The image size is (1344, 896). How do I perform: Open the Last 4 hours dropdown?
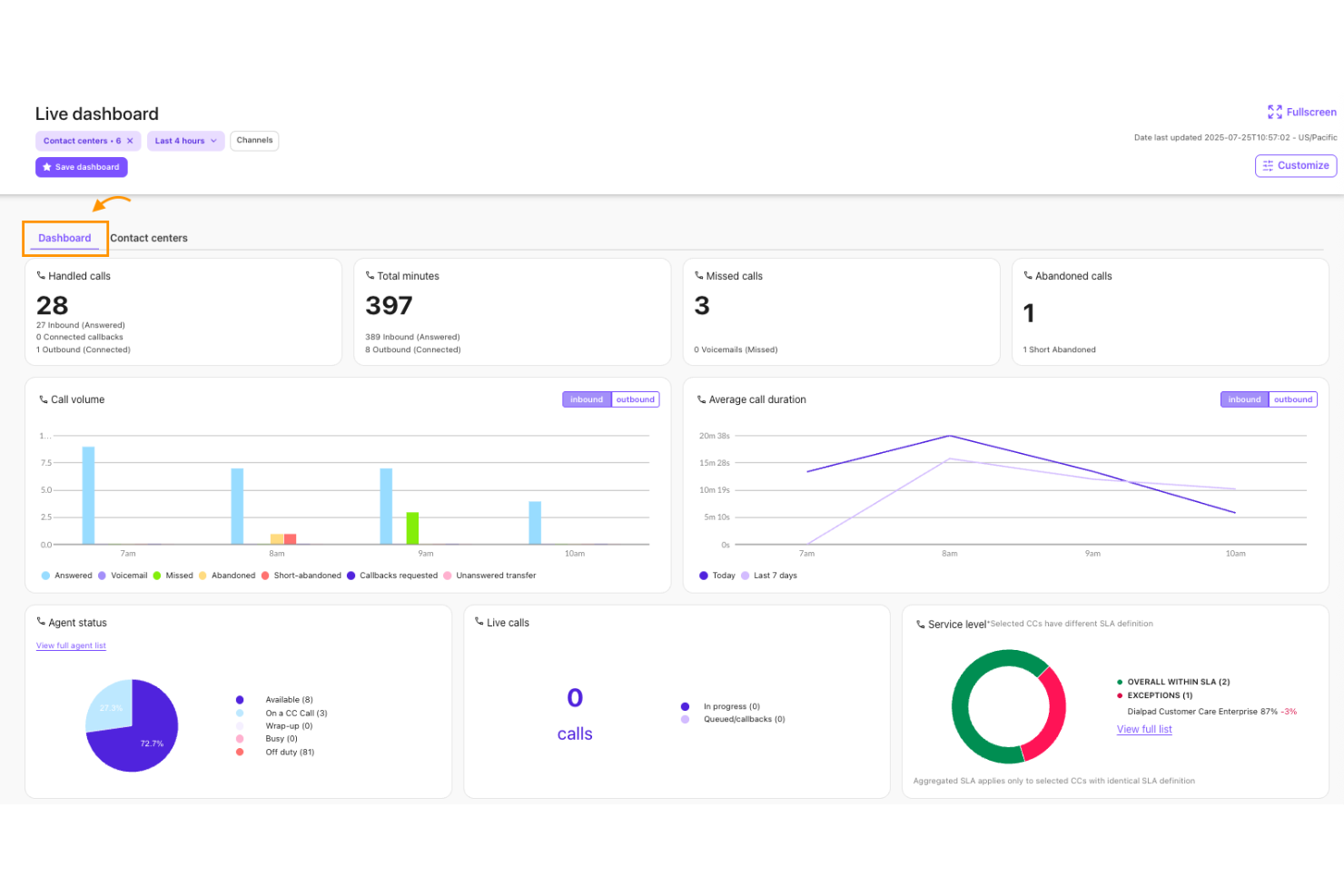184,141
